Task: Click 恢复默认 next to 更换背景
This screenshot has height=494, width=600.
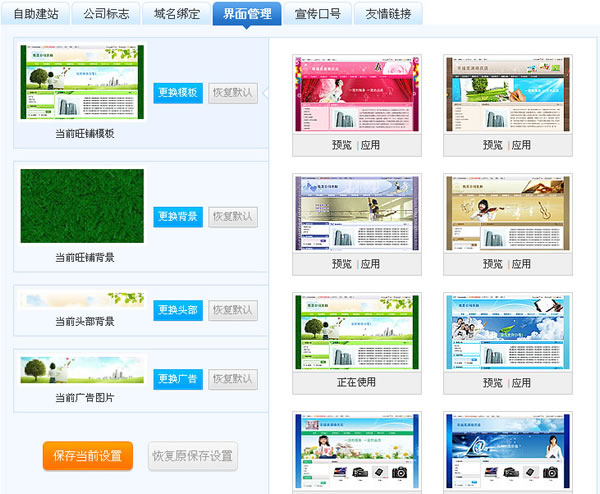Action: pos(233,216)
